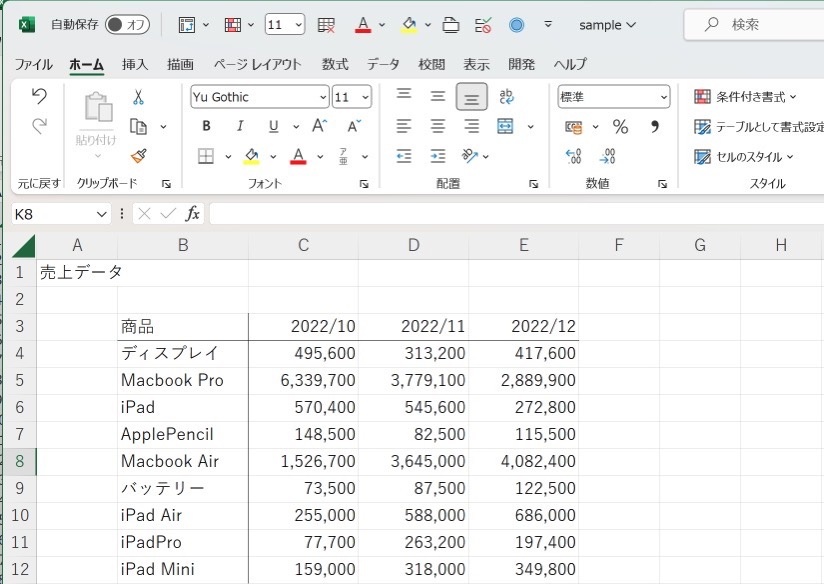Apply underline with the U button
Screen dimensions: 824x584
pyautogui.click(x=273, y=126)
